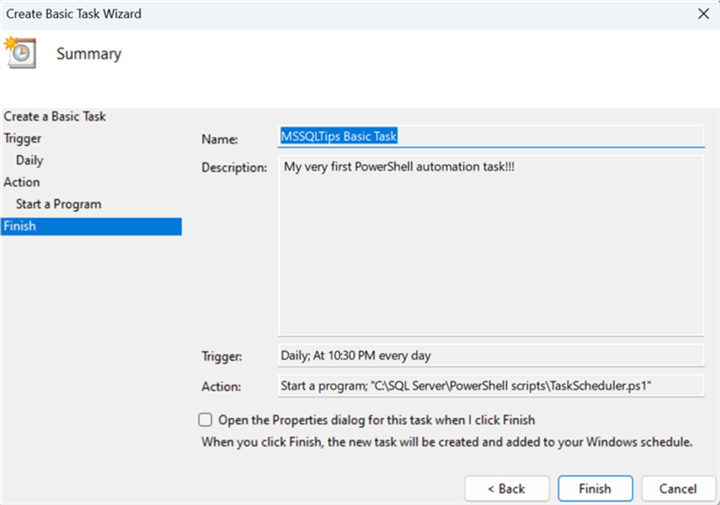Select the Create a Basic Task step
Image resolution: width=720 pixels, height=505 pixels.
point(55,117)
